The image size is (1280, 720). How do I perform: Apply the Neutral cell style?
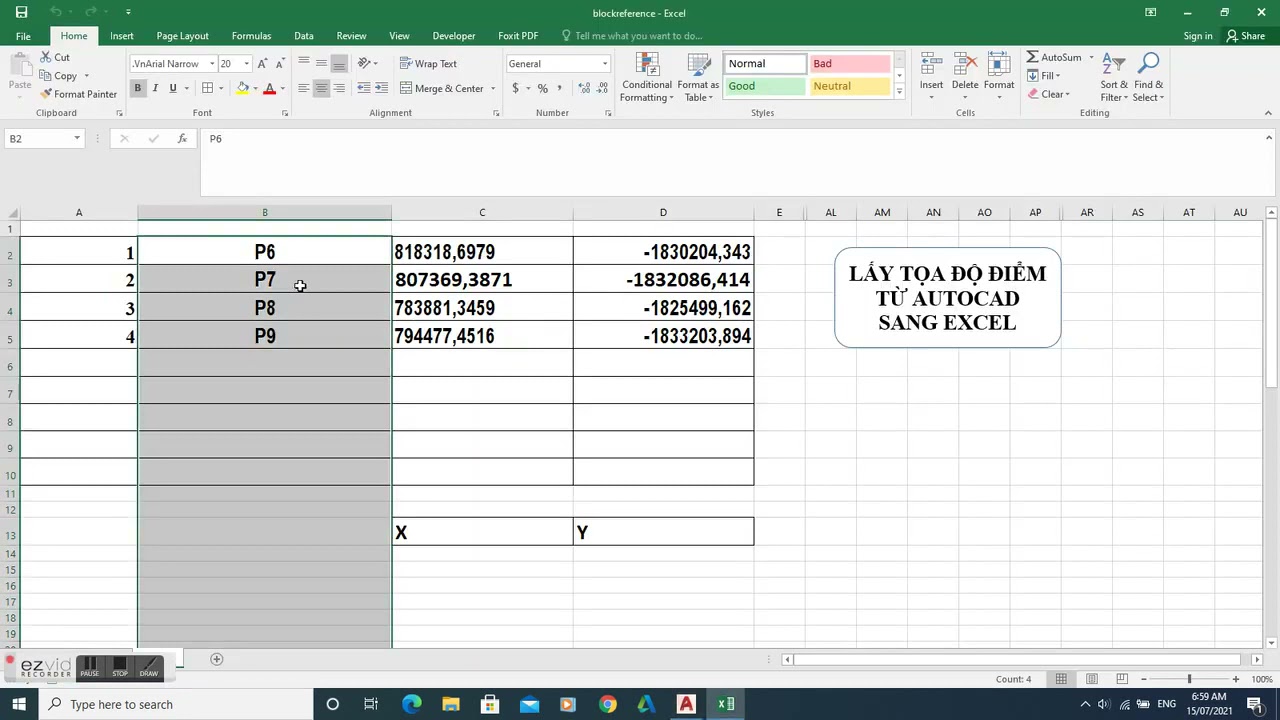coord(849,86)
